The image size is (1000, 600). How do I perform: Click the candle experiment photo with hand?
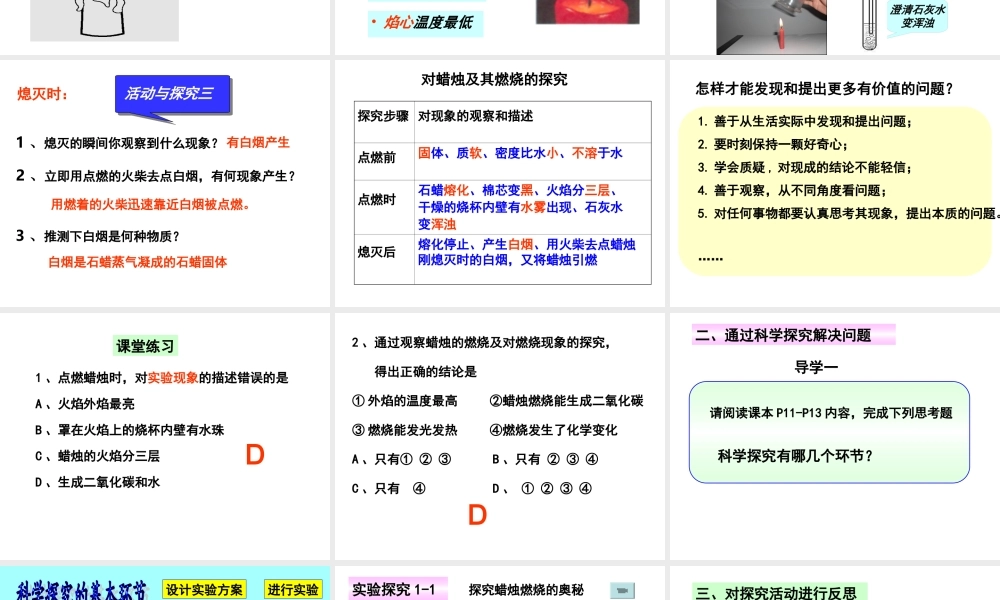pyautogui.click(x=757, y=26)
